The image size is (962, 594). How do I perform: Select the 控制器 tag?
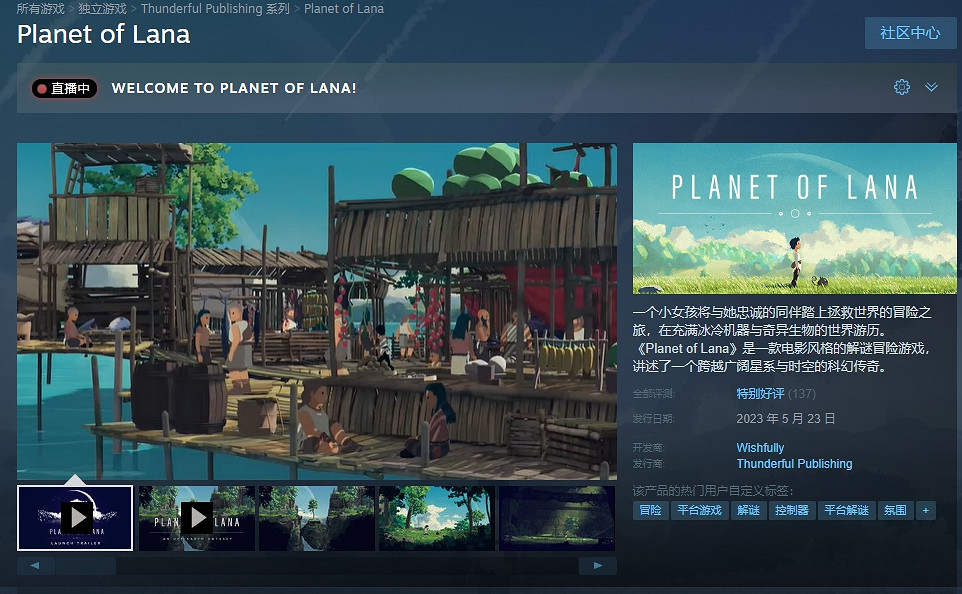coord(791,510)
